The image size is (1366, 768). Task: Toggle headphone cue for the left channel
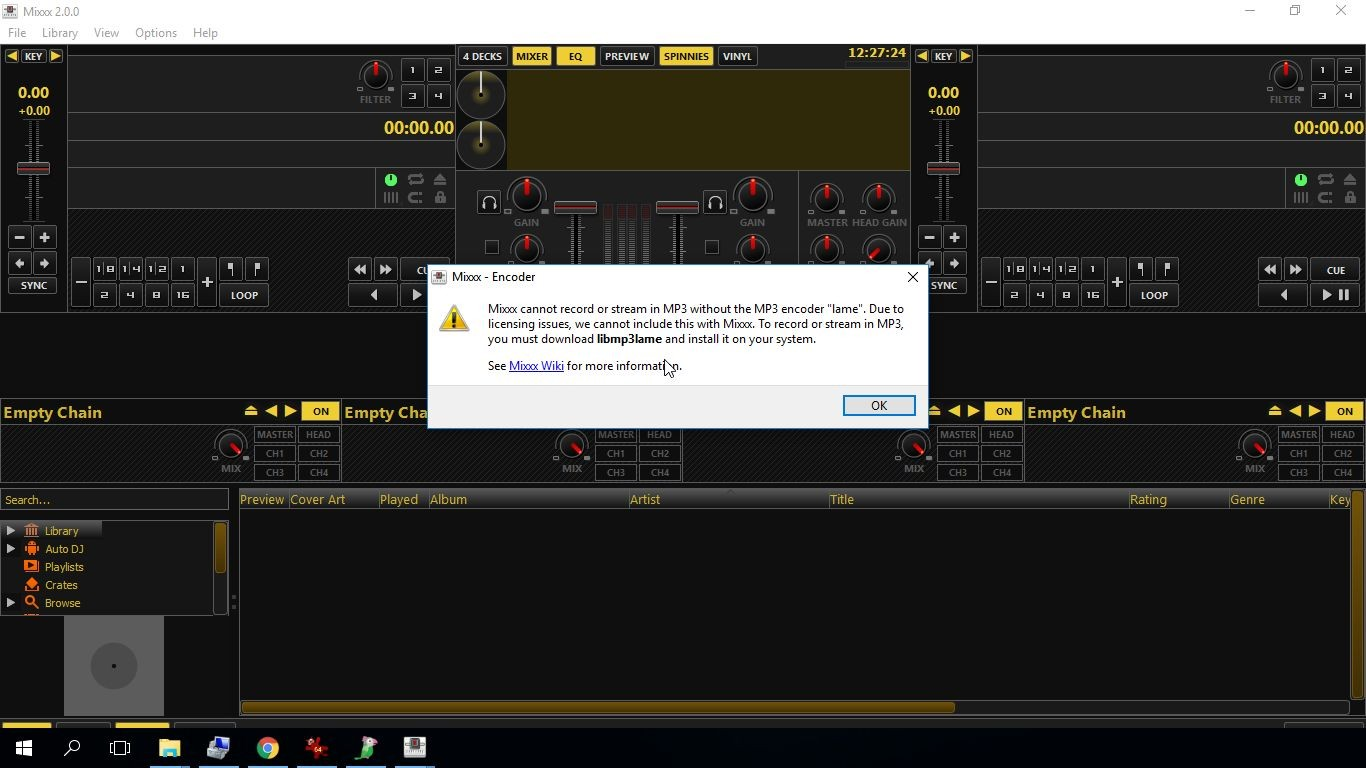coord(489,204)
